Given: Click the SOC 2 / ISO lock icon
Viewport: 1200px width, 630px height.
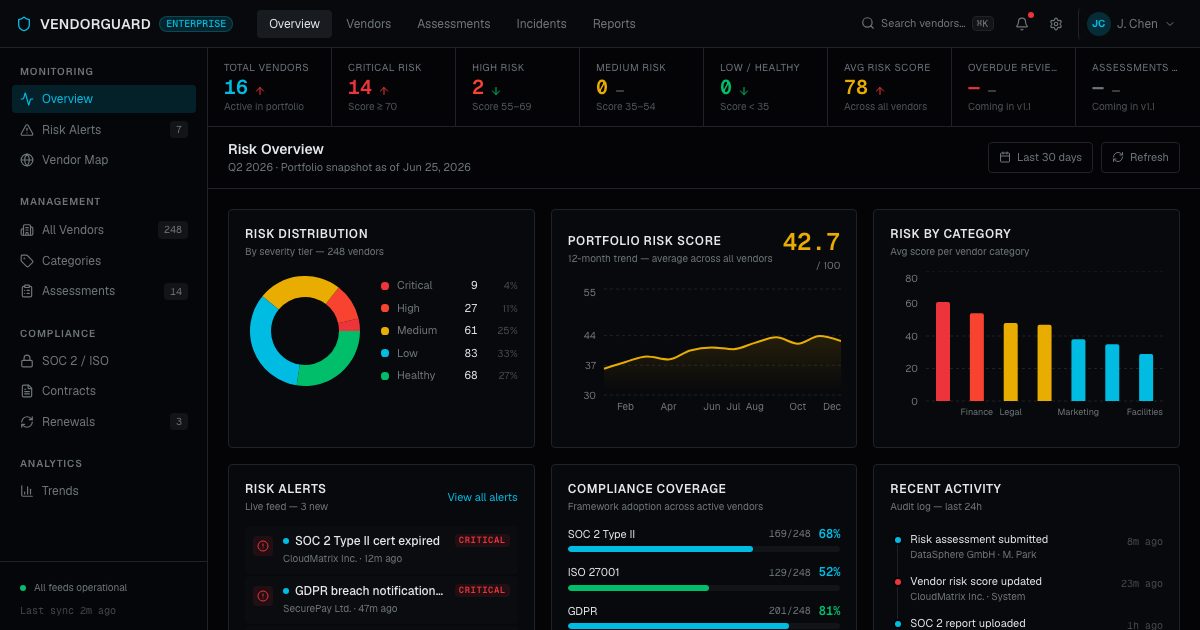Looking at the screenshot, I should coord(27,361).
